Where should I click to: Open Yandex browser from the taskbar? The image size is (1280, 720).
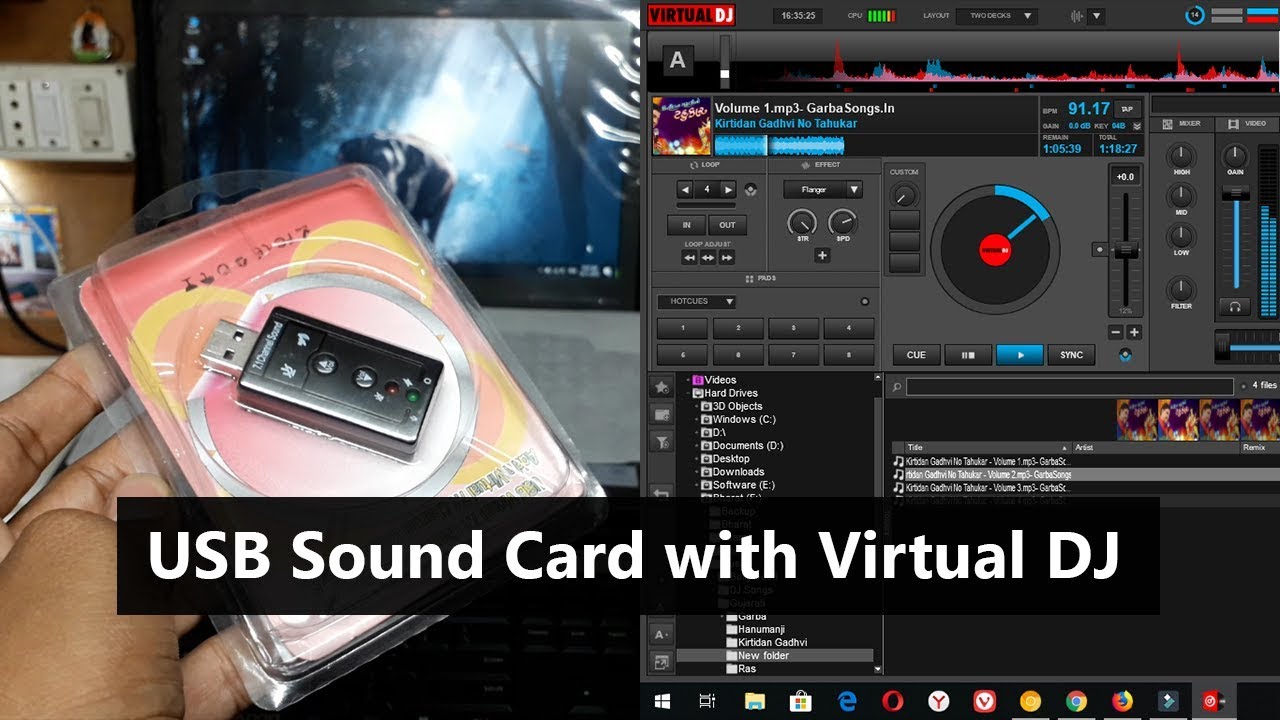tap(938, 702)
